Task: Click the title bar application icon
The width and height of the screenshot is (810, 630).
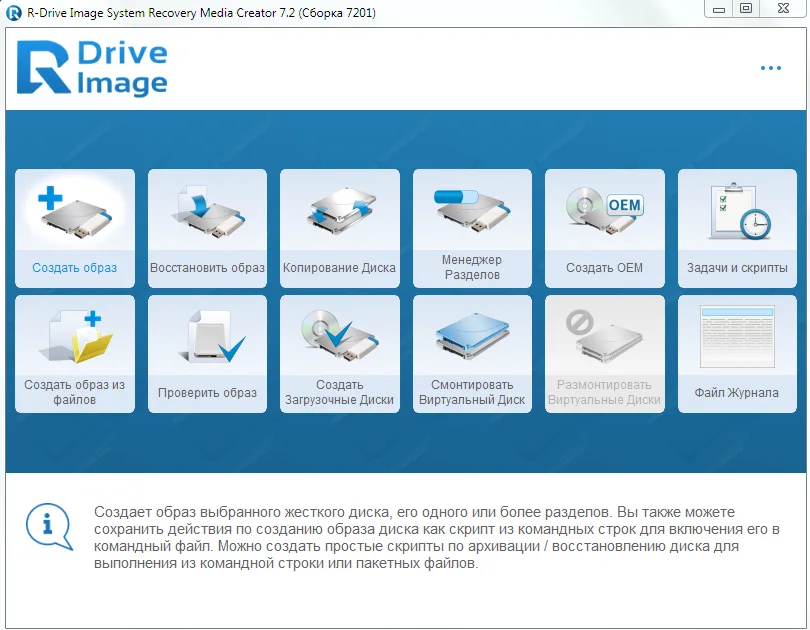Action: 13,12
